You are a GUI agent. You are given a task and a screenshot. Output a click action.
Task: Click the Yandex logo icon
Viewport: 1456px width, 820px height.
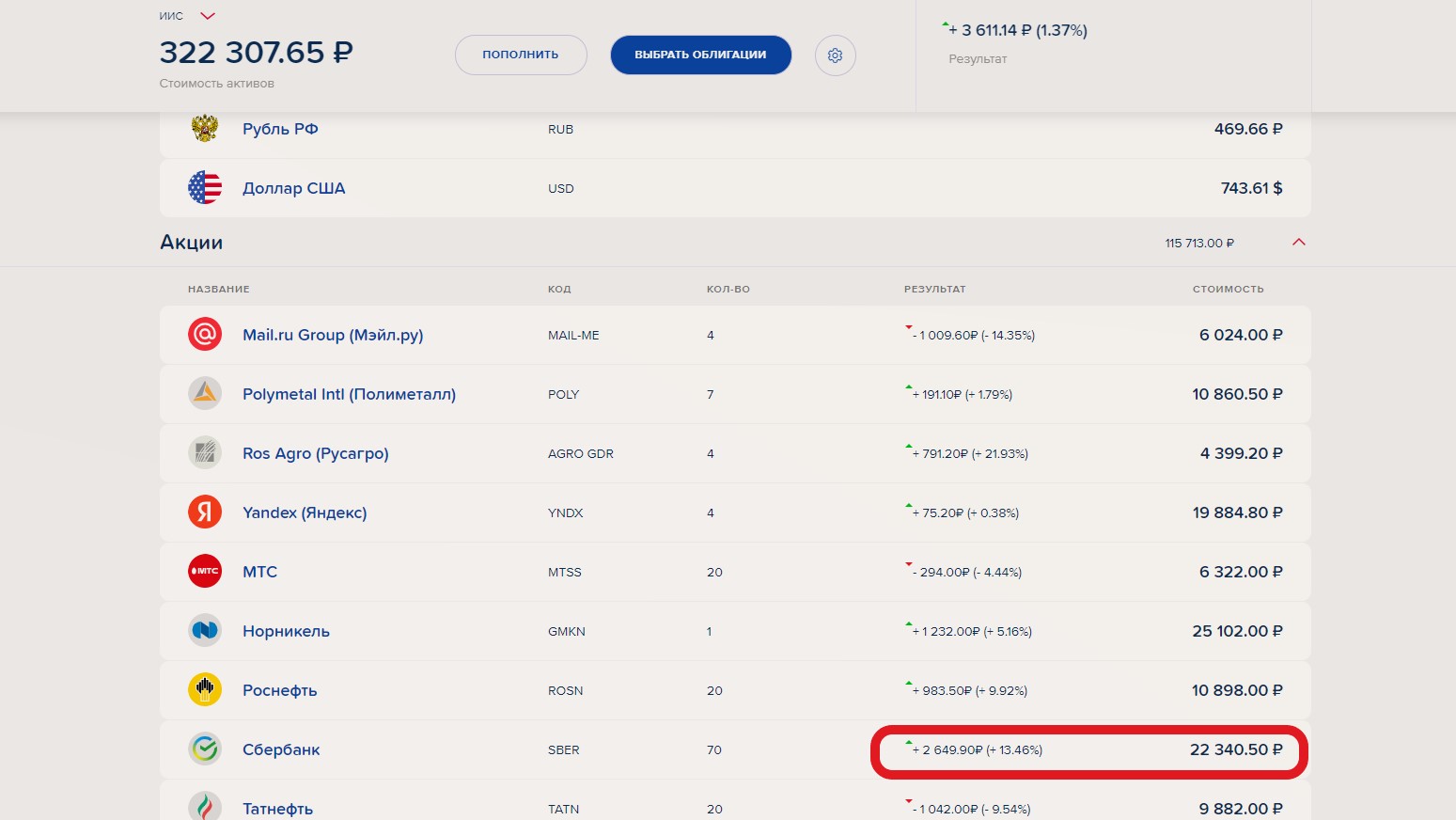pyautogui.click(x=205, y=512)
